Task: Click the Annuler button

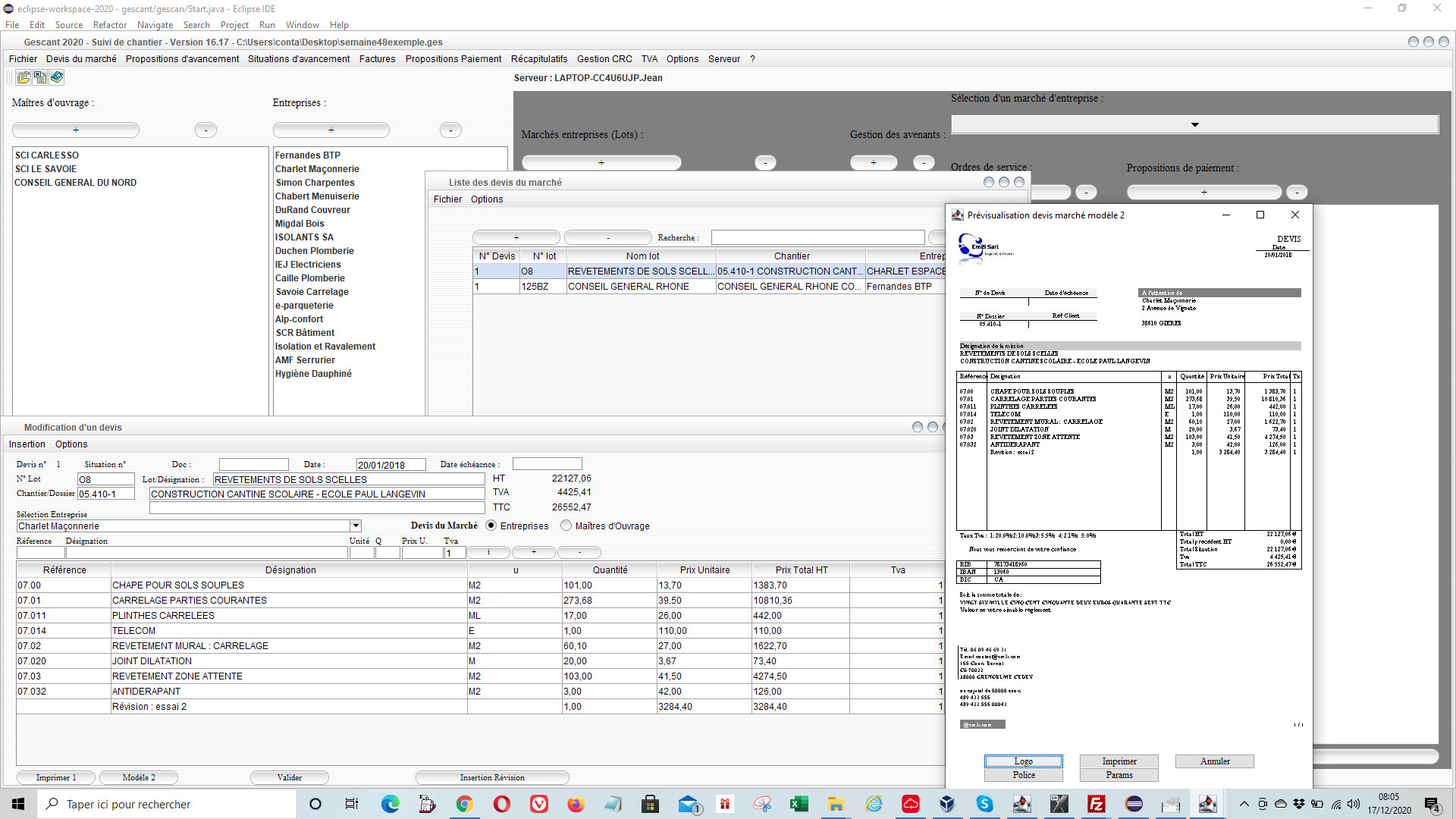Action: point(1215,761)
